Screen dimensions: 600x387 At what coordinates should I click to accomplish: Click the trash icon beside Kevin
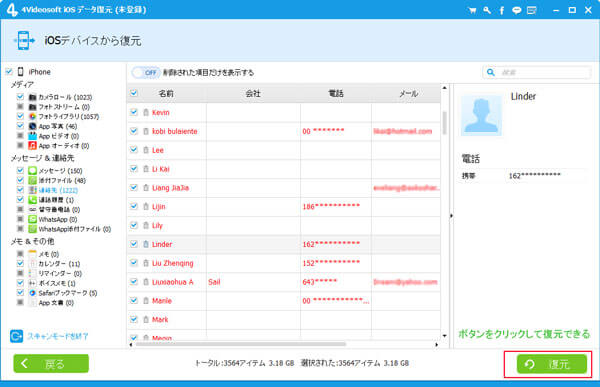point(146,112)
